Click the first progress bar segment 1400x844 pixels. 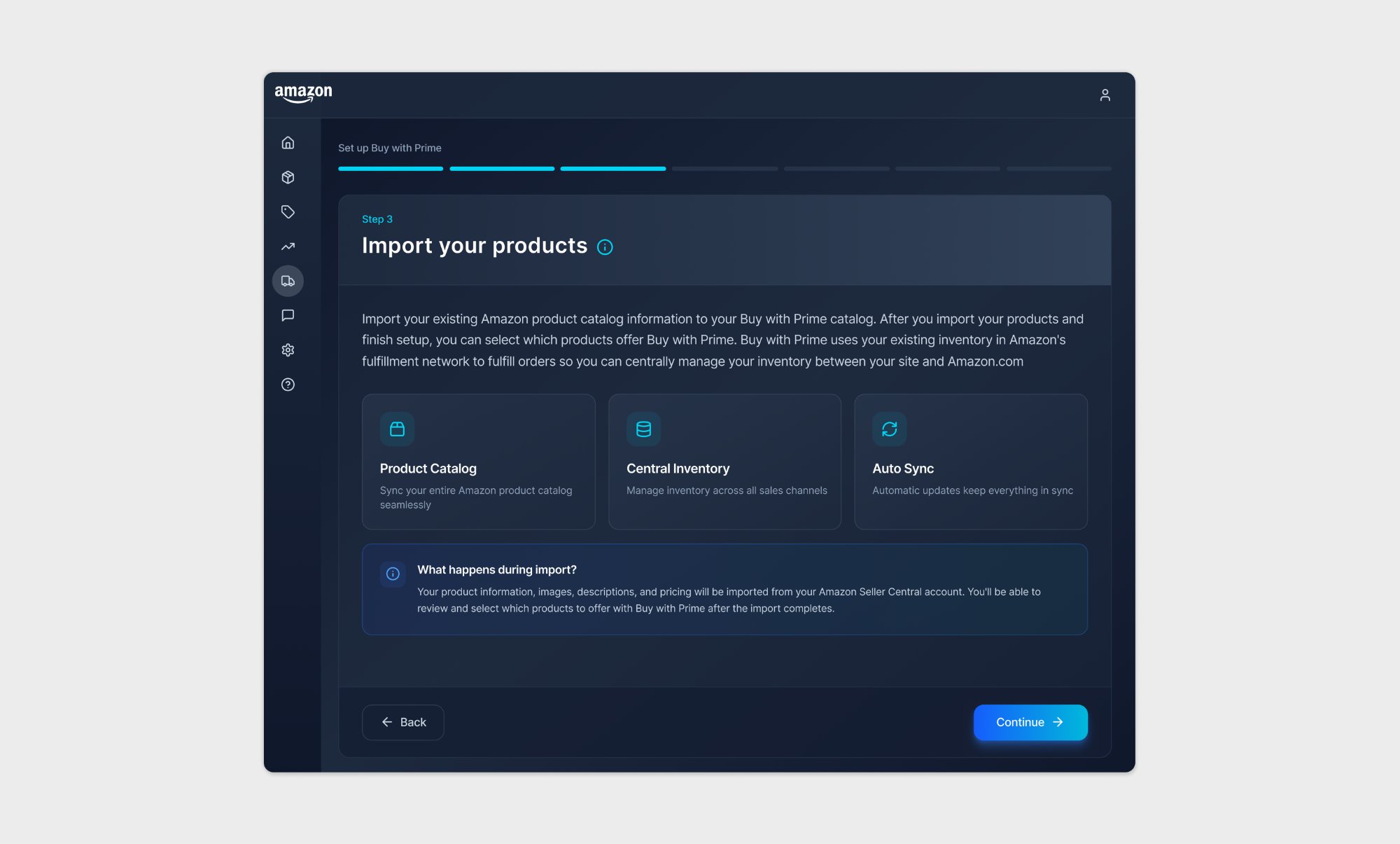pyautogui.click(x=391, y=169)
